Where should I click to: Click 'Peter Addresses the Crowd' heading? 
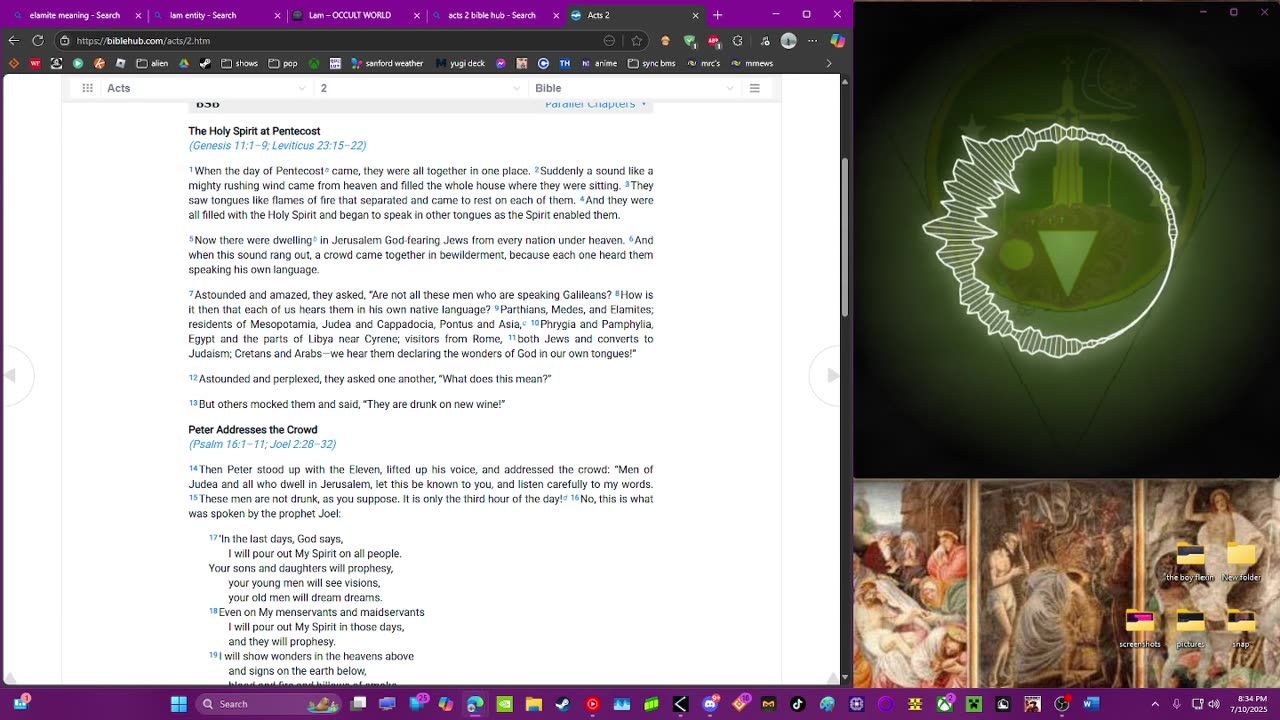[x=253, y=430]
